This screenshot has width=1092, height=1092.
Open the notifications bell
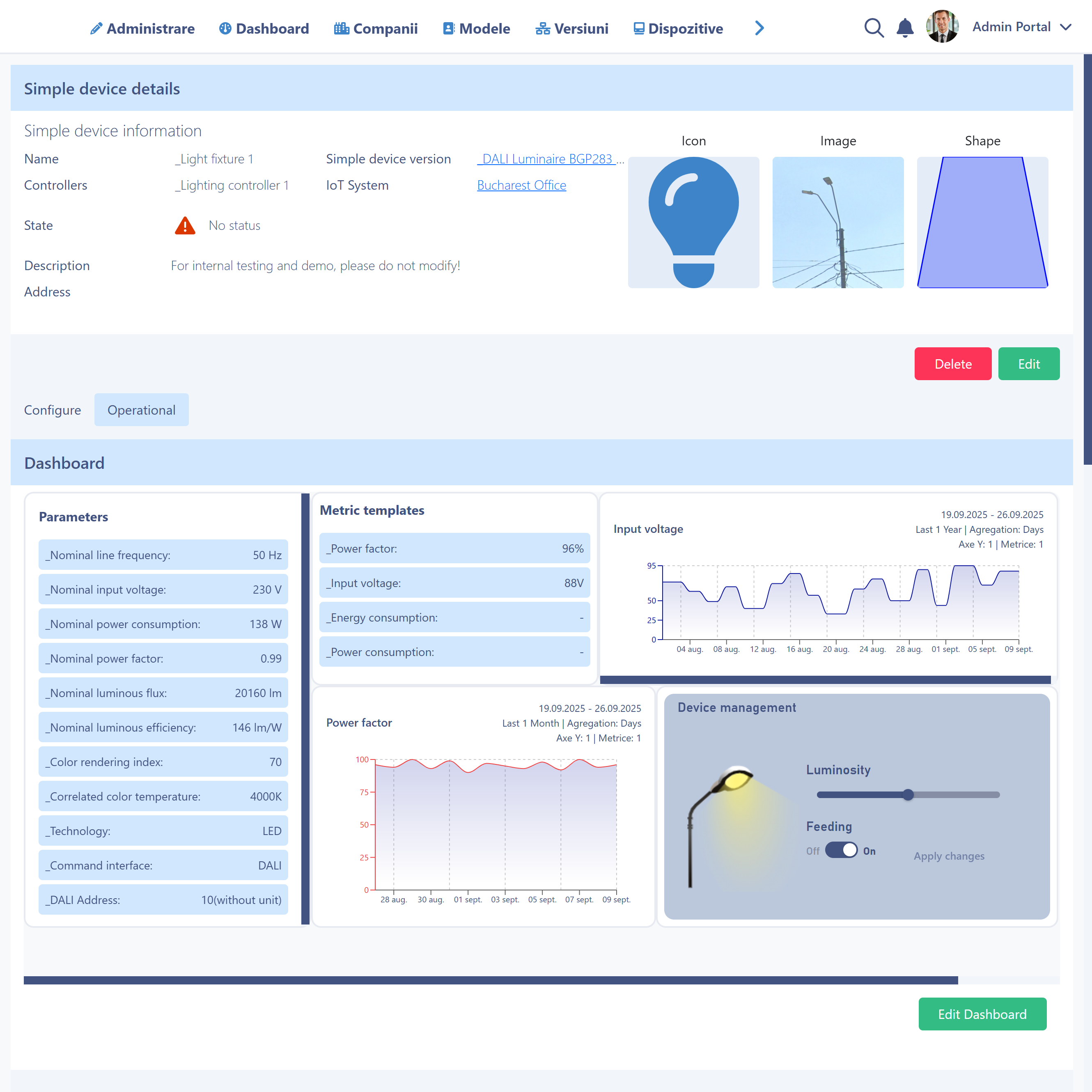(x=905, y=28)
